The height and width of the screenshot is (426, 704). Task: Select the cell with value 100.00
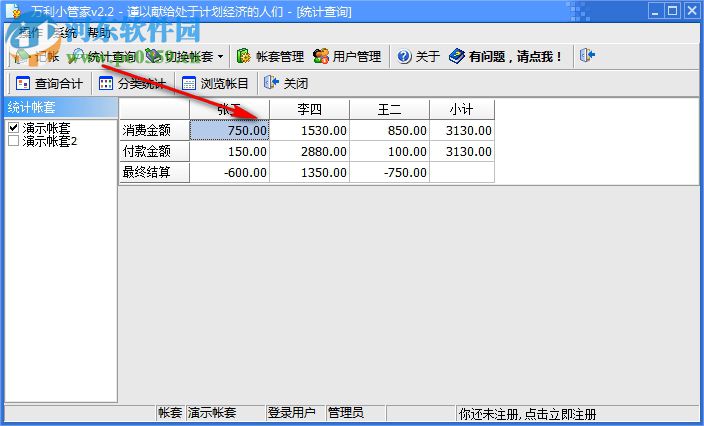click(x=389, y=151)
